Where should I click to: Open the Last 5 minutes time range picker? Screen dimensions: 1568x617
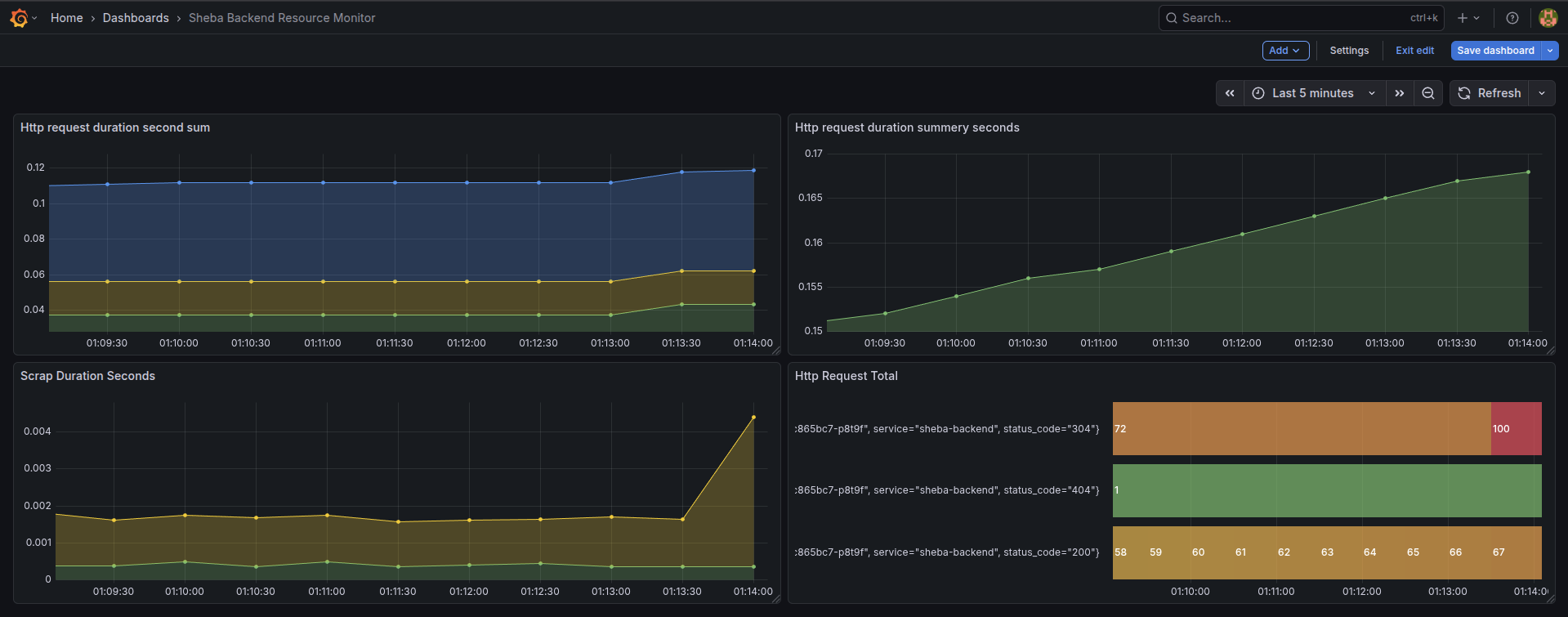pyautogui.click(x=1315, y=93)
